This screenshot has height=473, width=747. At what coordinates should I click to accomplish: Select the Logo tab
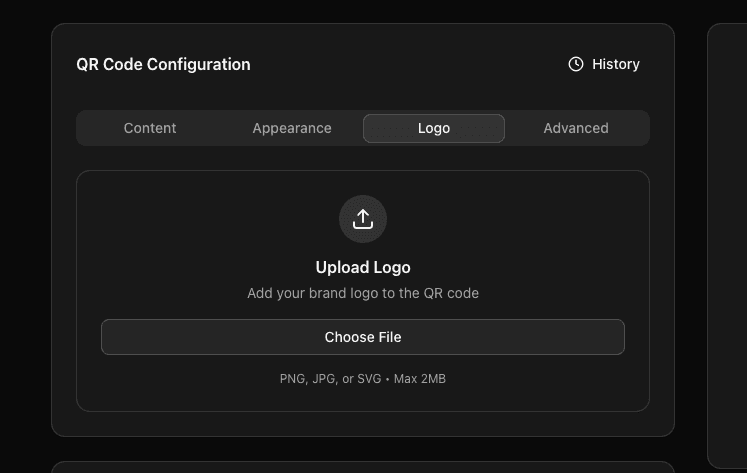[x=434, y=128]
